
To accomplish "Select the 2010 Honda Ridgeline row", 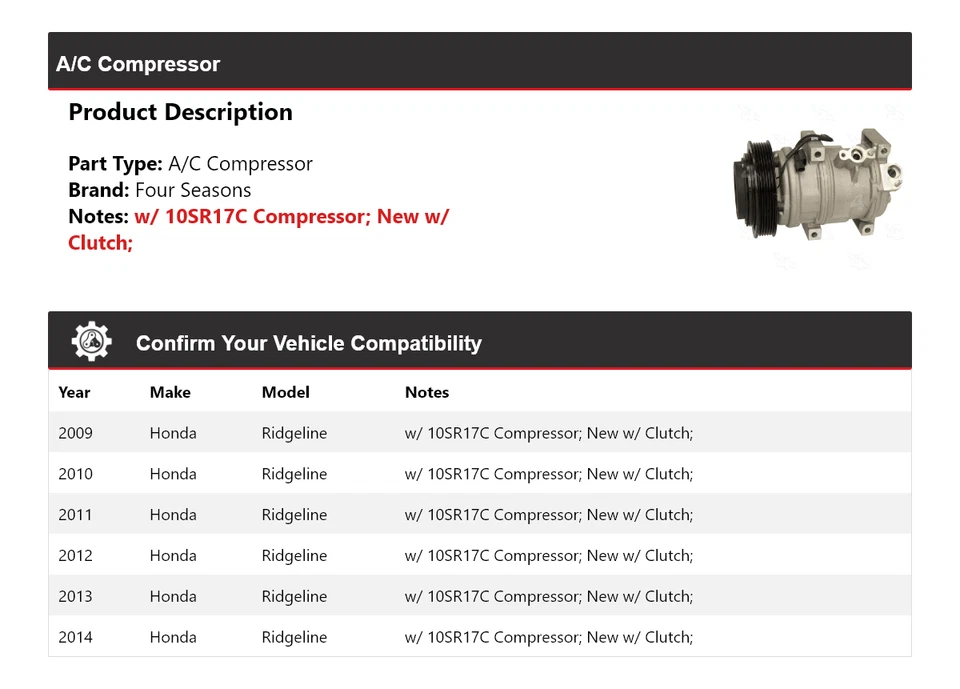I will pos(480,473).
